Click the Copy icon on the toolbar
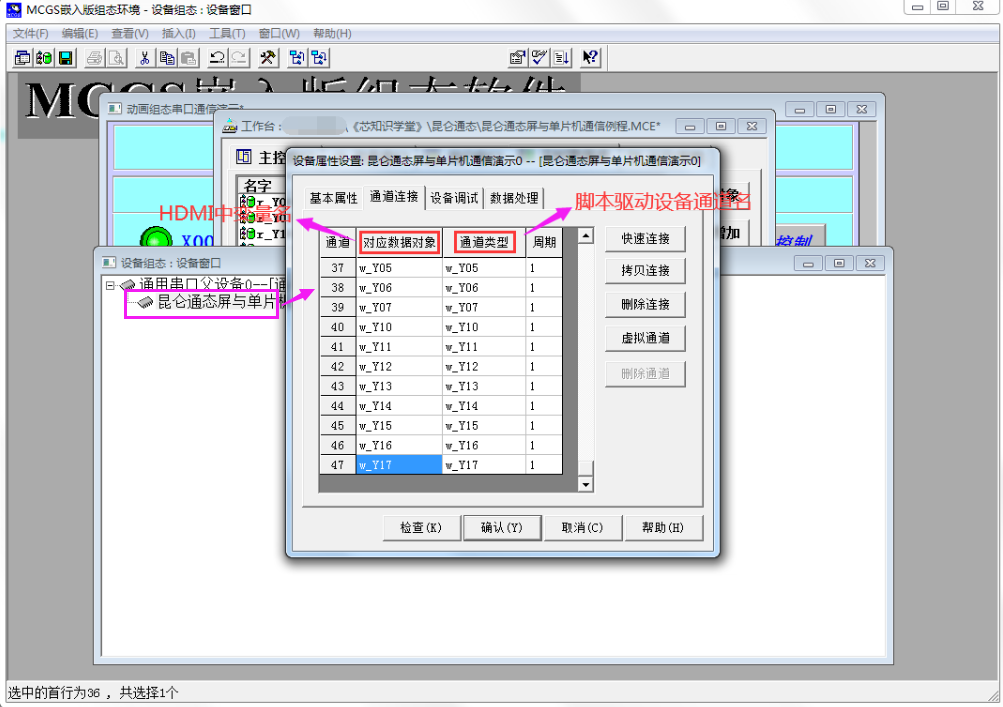This screenshot has width=1003, height=707. [x=165, y=57]
